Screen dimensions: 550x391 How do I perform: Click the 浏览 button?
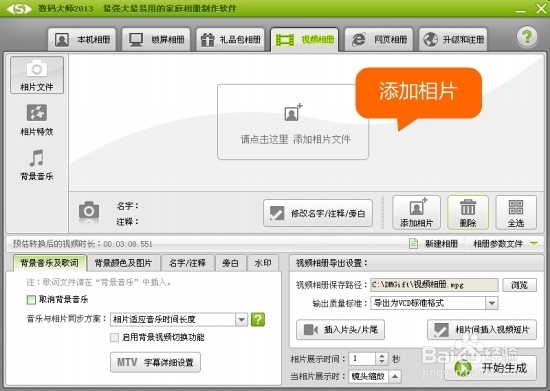[519, 285]
